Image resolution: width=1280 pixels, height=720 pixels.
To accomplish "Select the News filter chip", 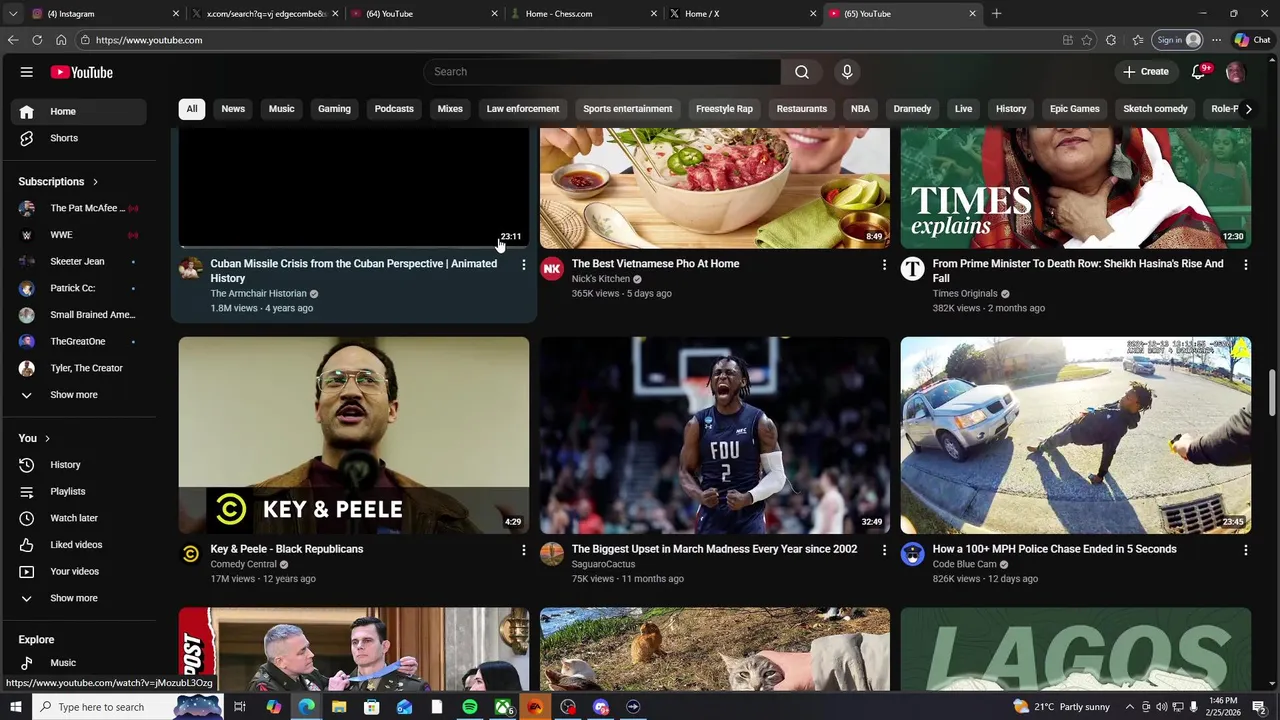I will [x=233, y=109].
